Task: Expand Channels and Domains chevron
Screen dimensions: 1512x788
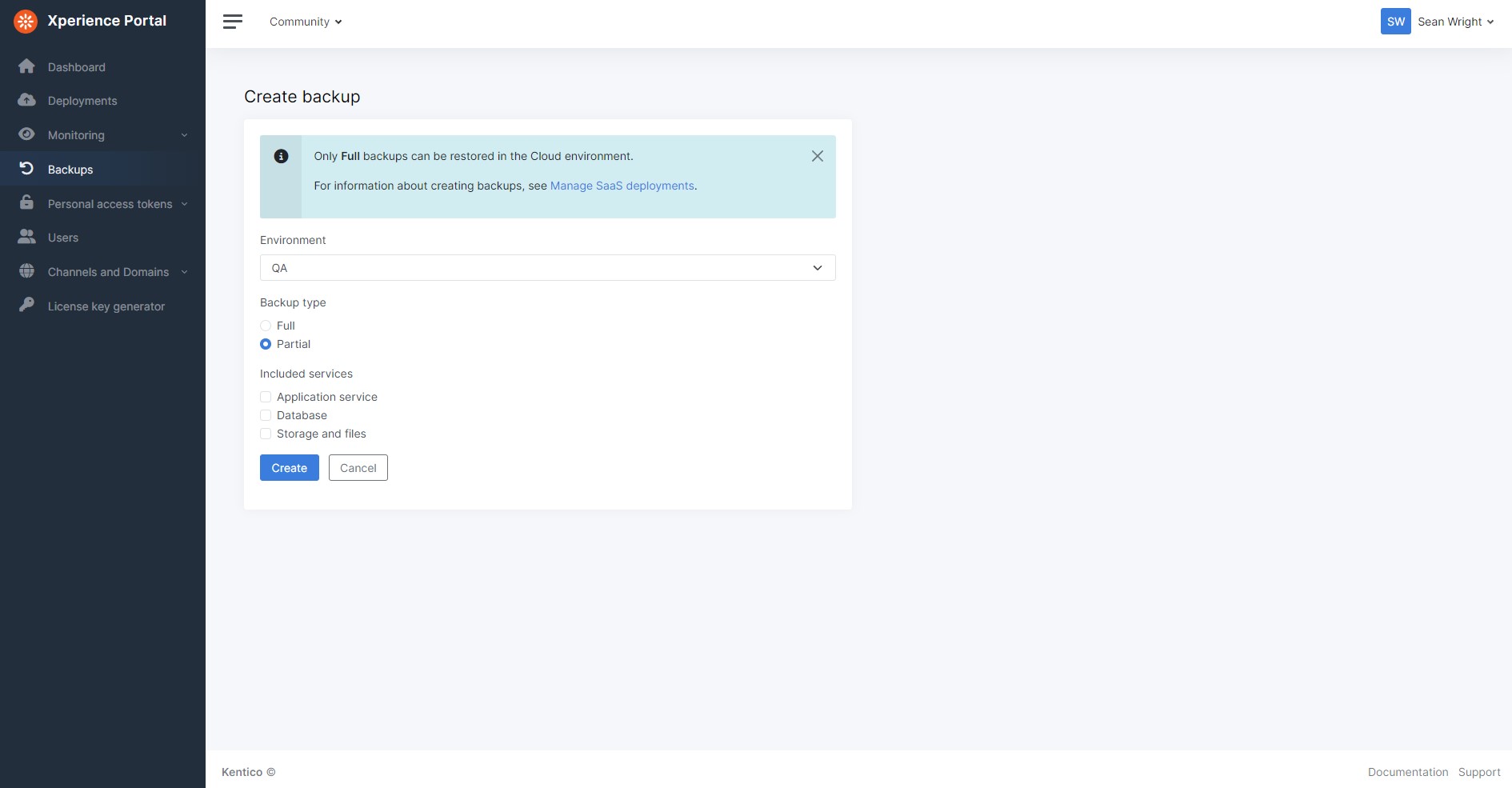Action: pyautogui.click(x=185, y=272)
